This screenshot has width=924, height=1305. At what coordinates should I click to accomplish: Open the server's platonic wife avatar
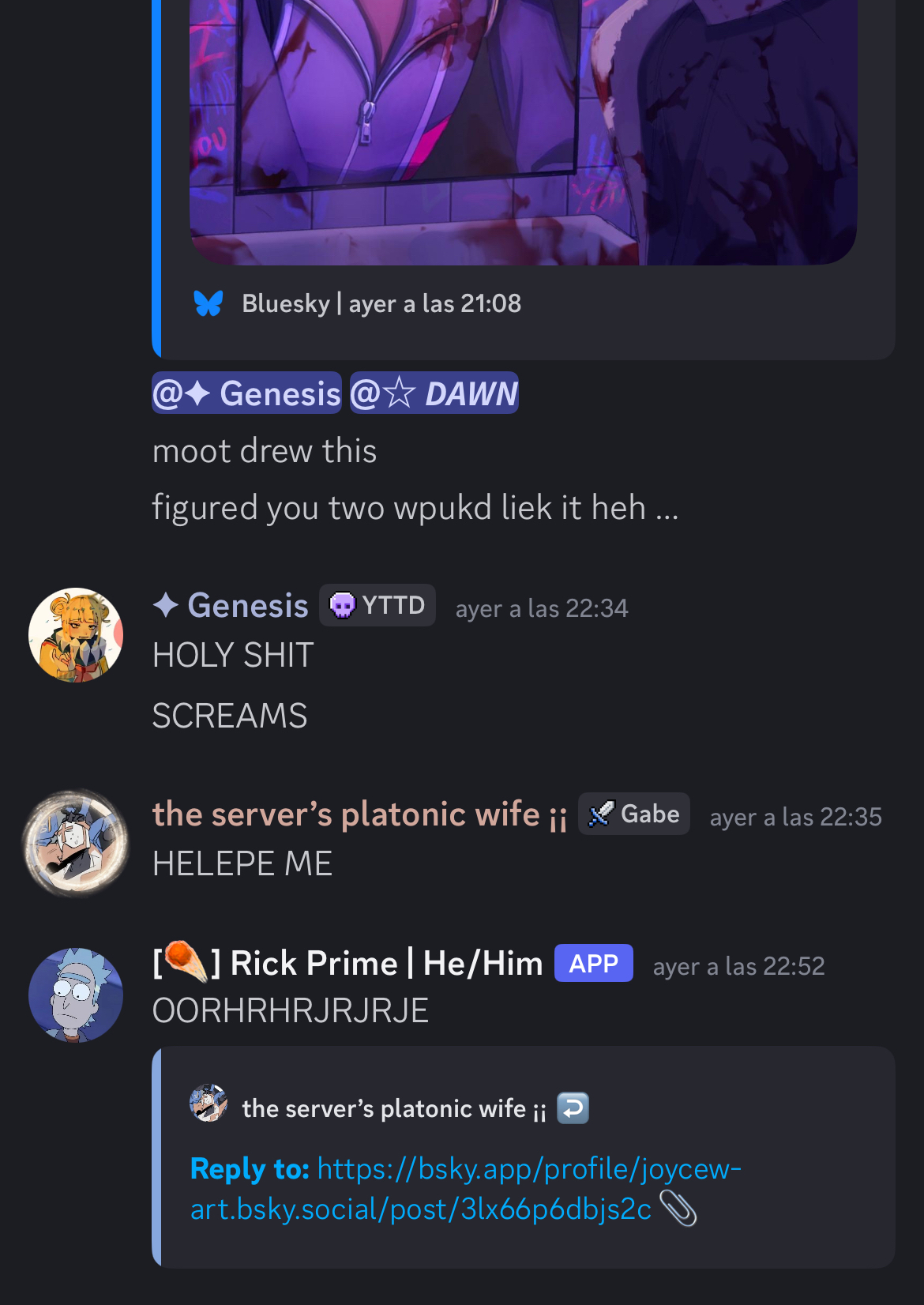point(76,843)
